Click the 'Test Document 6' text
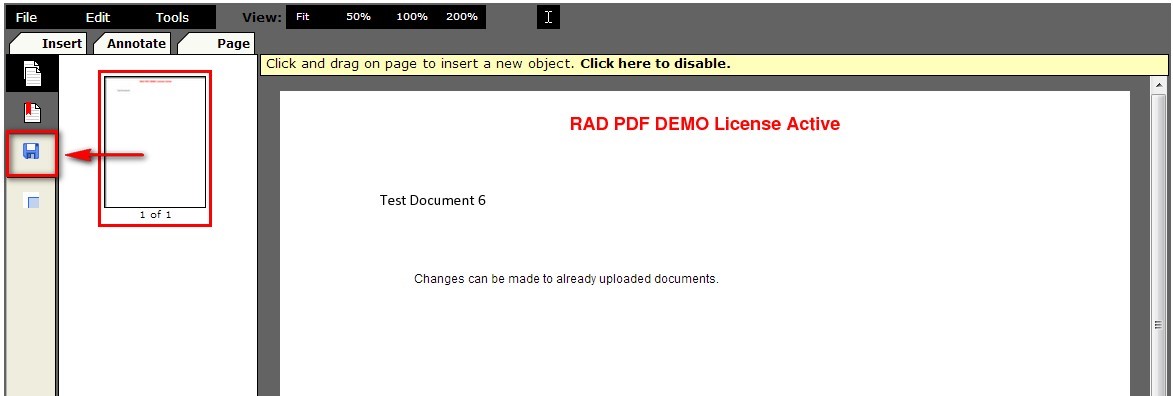Screen dimensions: 1173x396 click(432, 201)
